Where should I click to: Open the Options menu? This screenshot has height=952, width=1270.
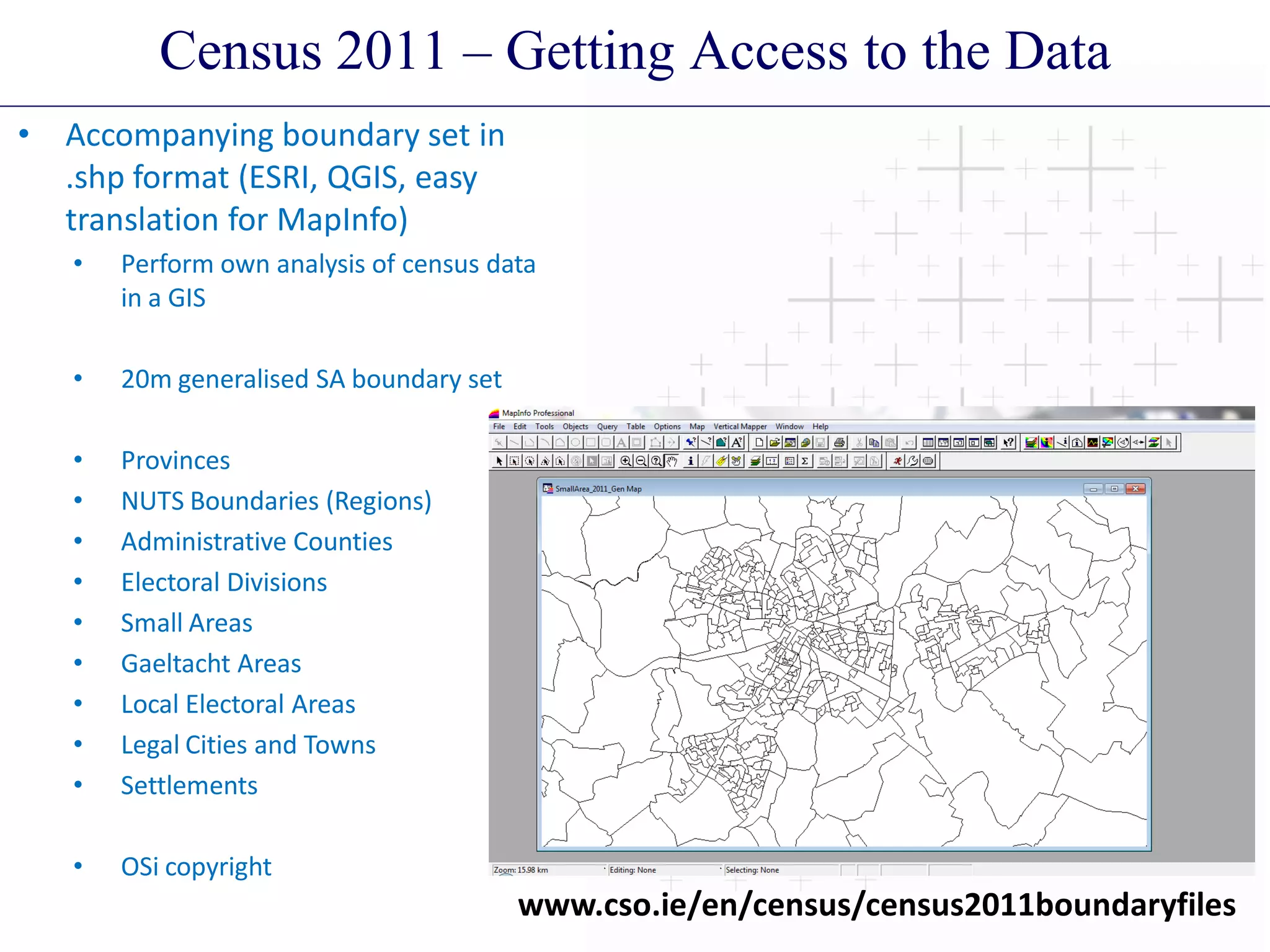click(667, 426)
